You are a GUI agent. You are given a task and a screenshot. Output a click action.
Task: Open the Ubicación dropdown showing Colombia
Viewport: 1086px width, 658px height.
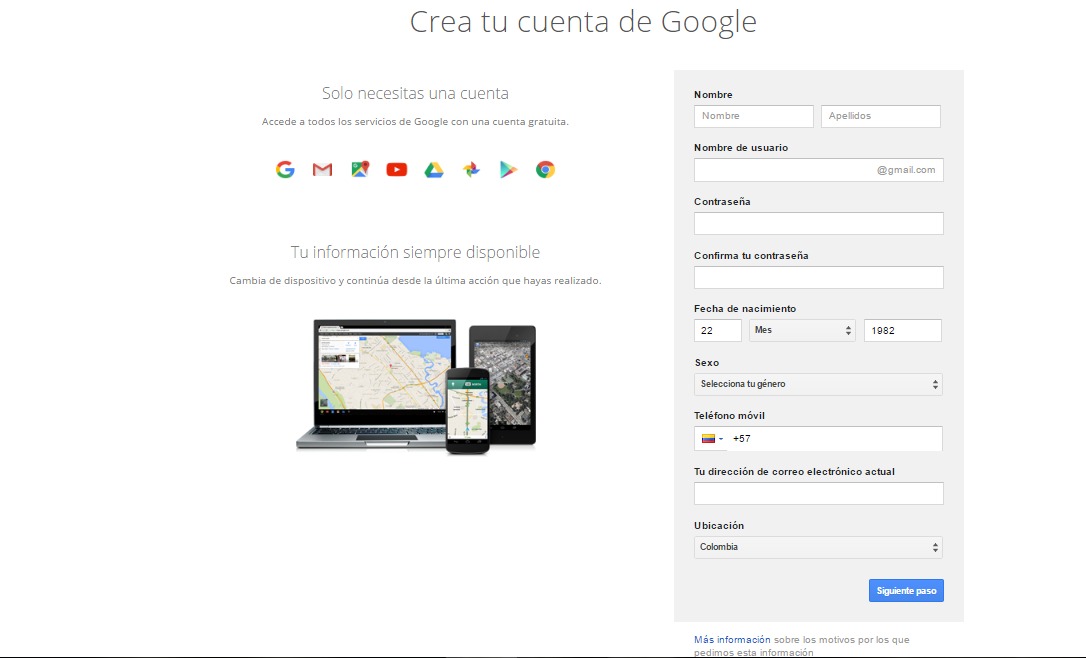tap(818, 547)
